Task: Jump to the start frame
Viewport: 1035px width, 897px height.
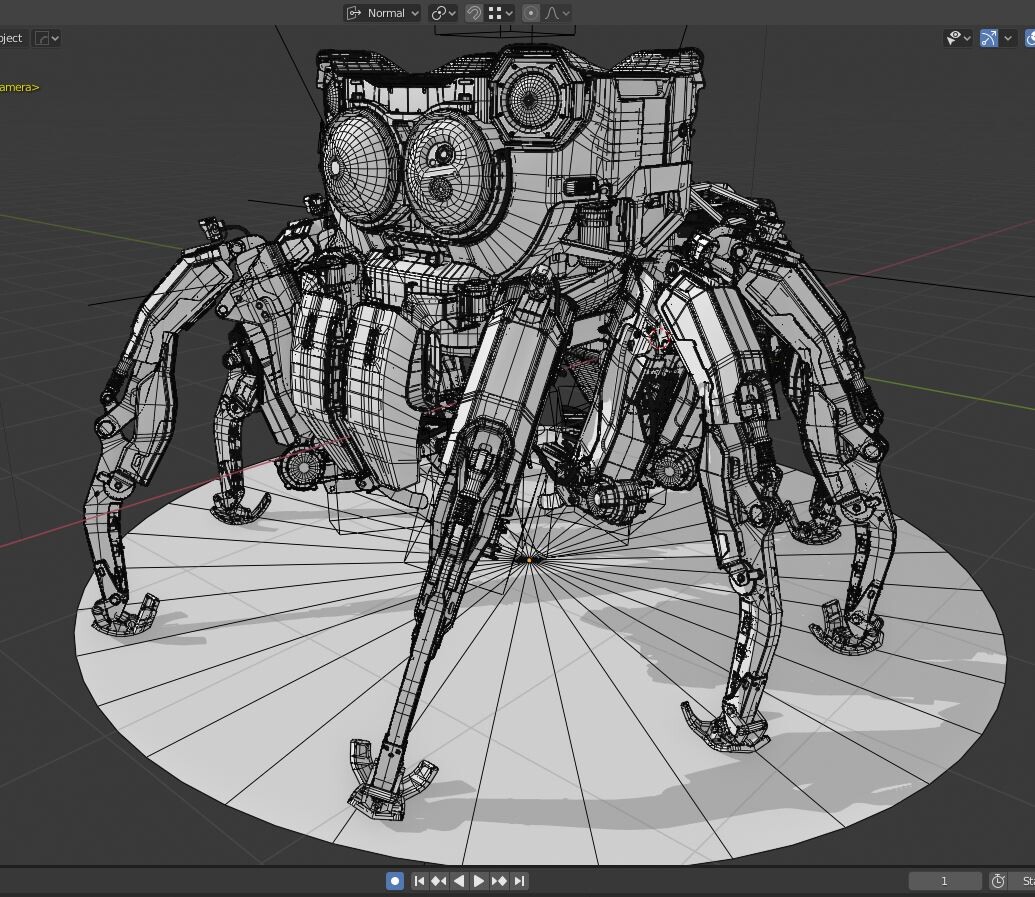Action: point(418,880)
